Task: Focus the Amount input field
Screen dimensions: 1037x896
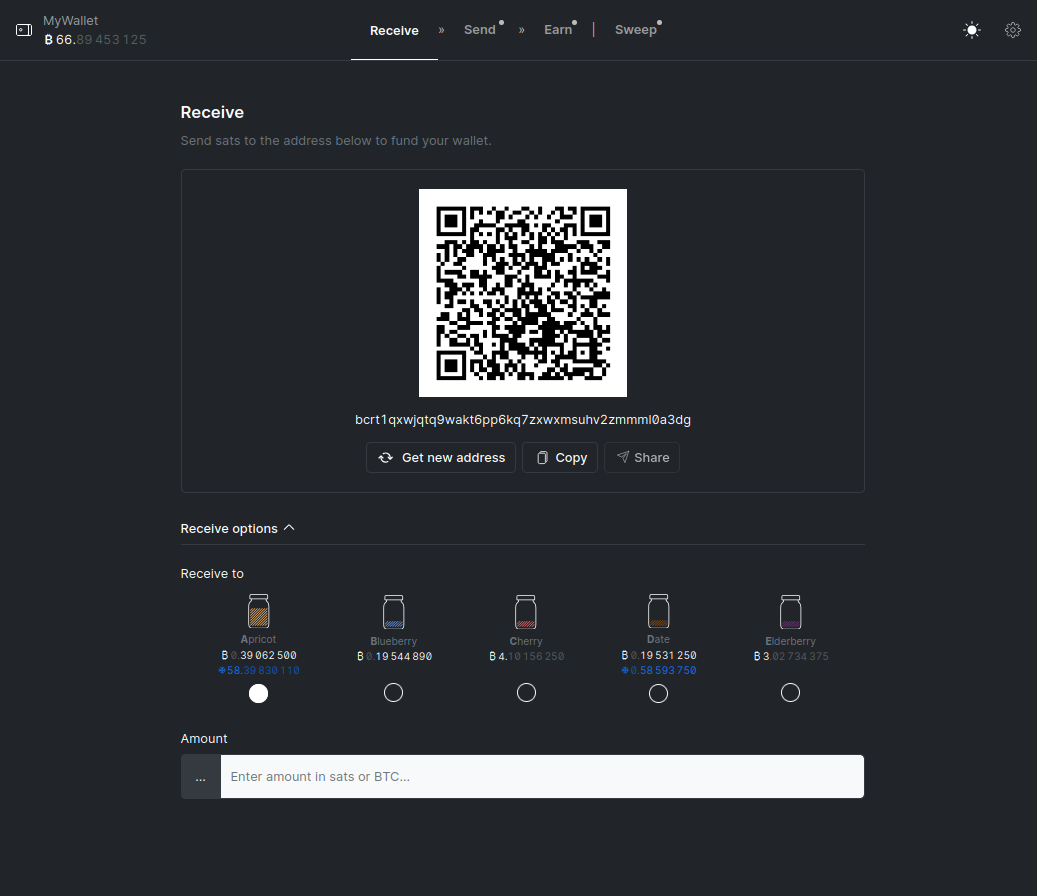Action: tap(542, 776)
